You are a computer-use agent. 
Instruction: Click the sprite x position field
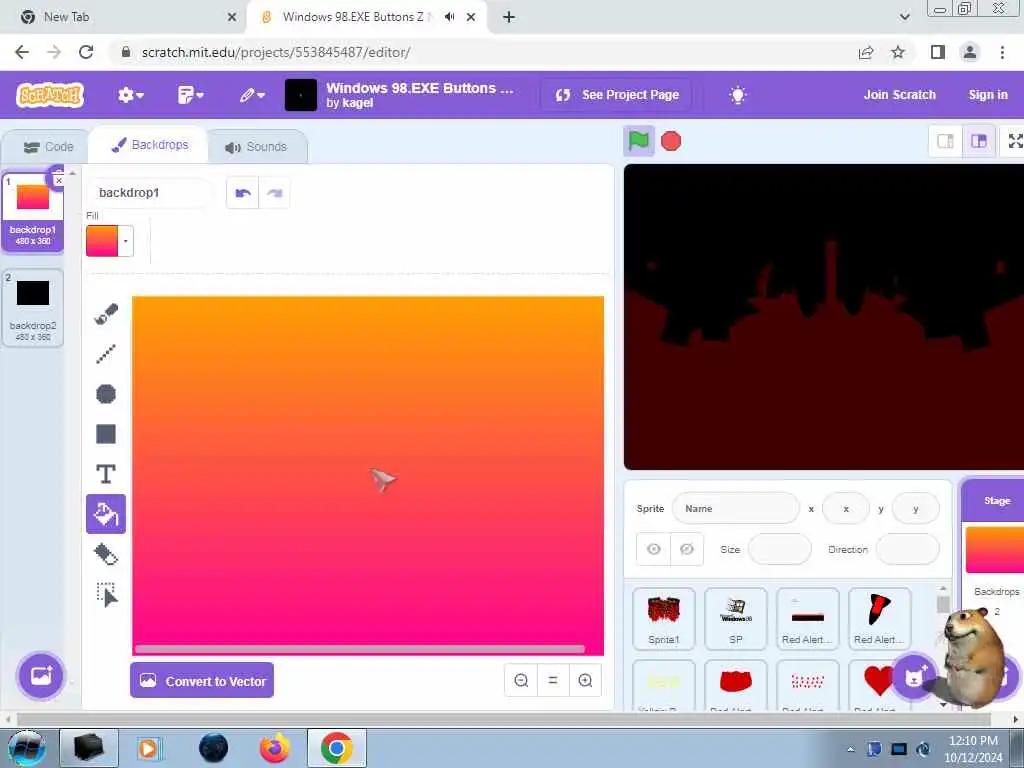click(846, 508)
